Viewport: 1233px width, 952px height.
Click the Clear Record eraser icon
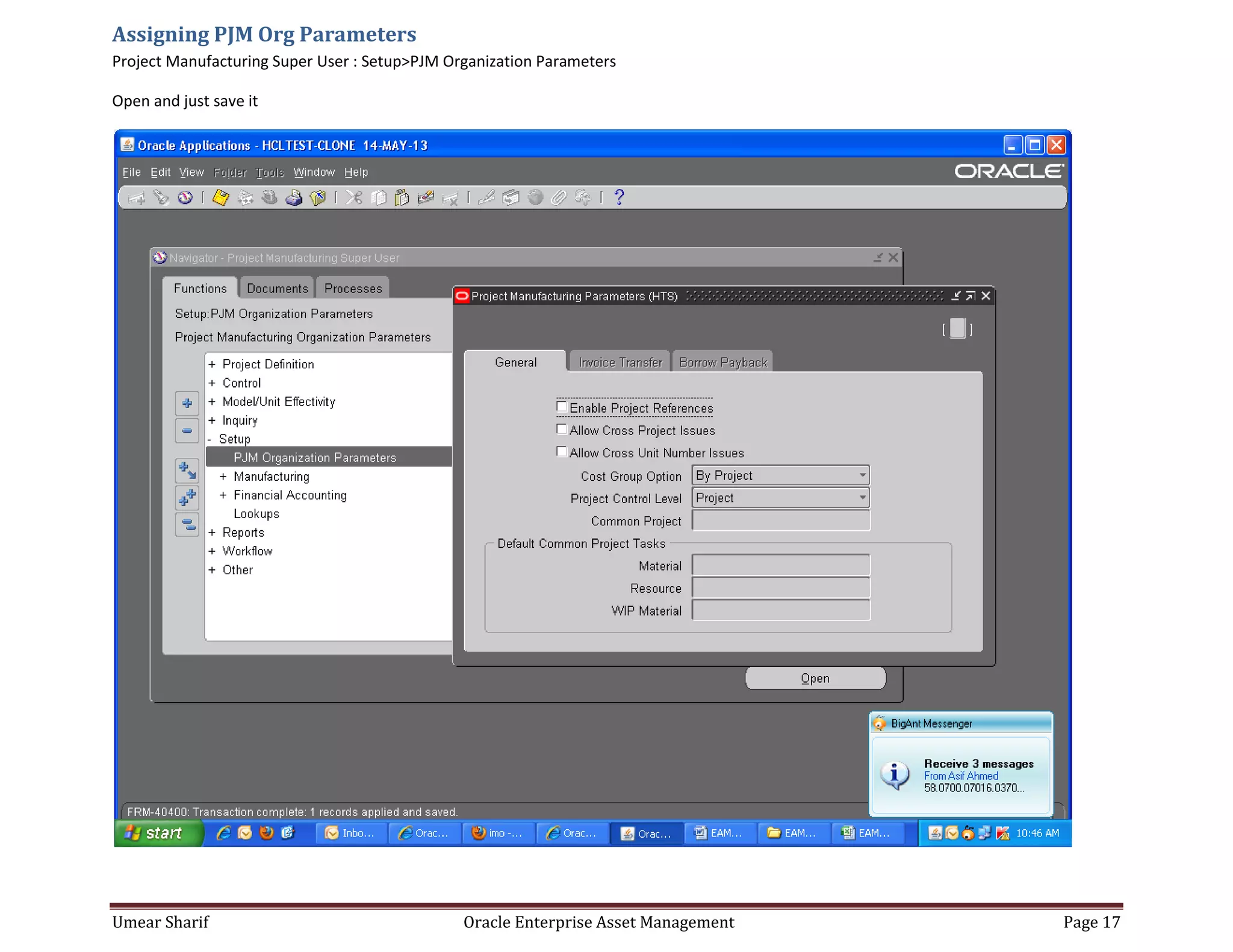426,197
